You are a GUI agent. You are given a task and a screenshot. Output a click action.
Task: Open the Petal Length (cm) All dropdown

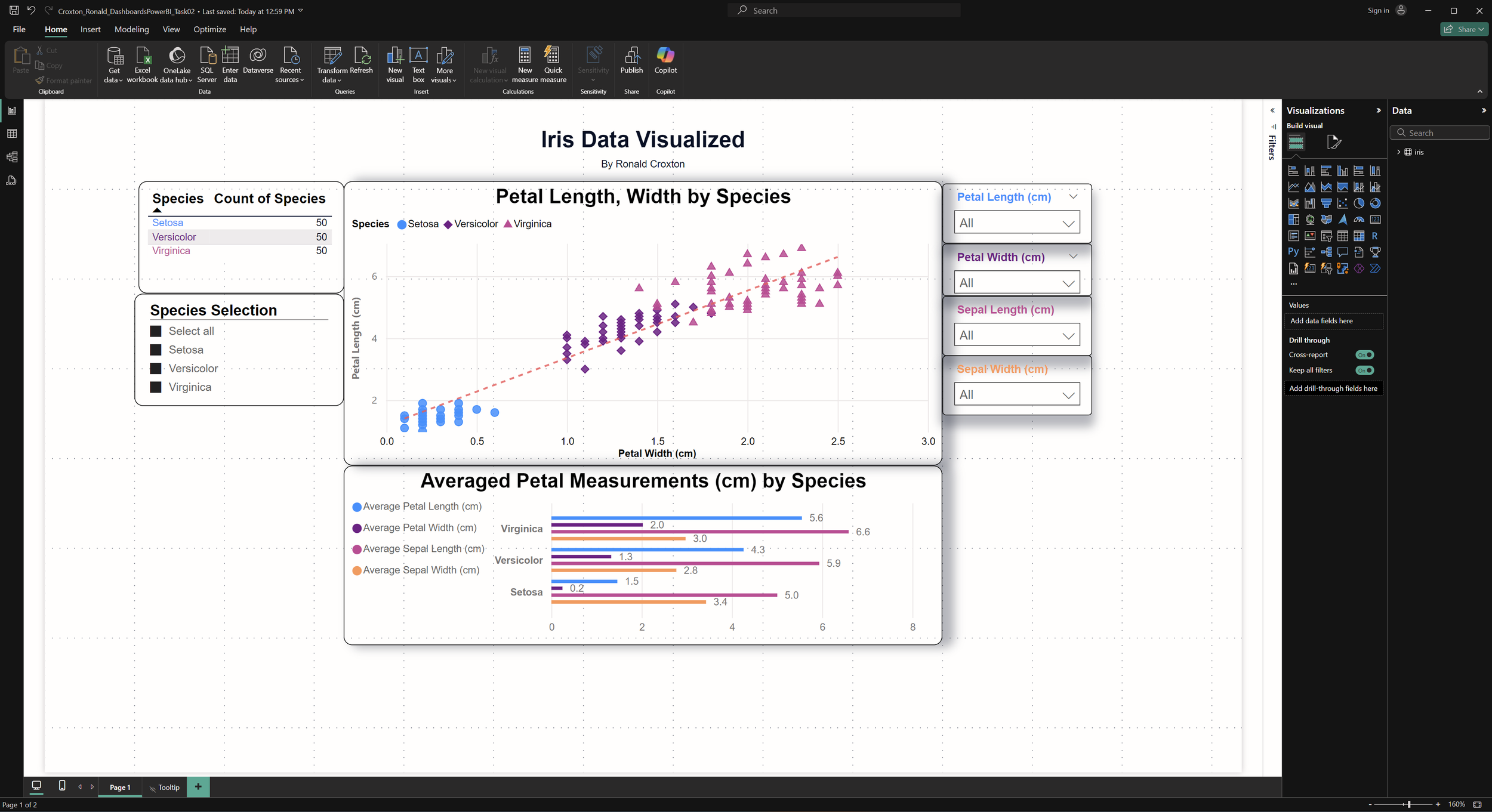tap(1016, 223)
